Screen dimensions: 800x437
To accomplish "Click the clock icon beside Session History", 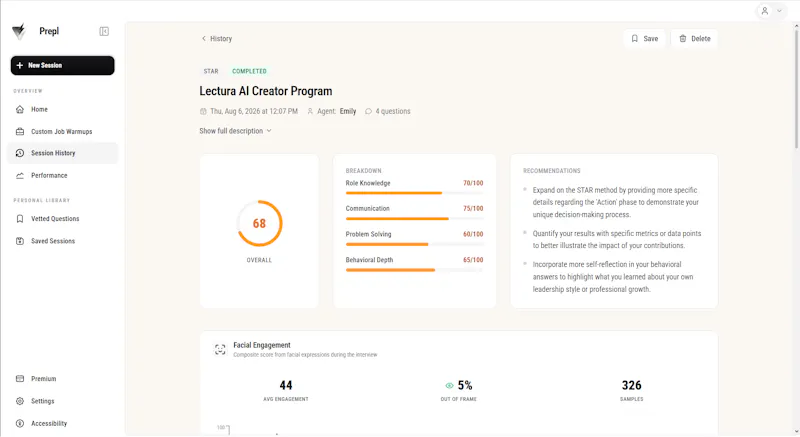I will (x=20, y=153).
